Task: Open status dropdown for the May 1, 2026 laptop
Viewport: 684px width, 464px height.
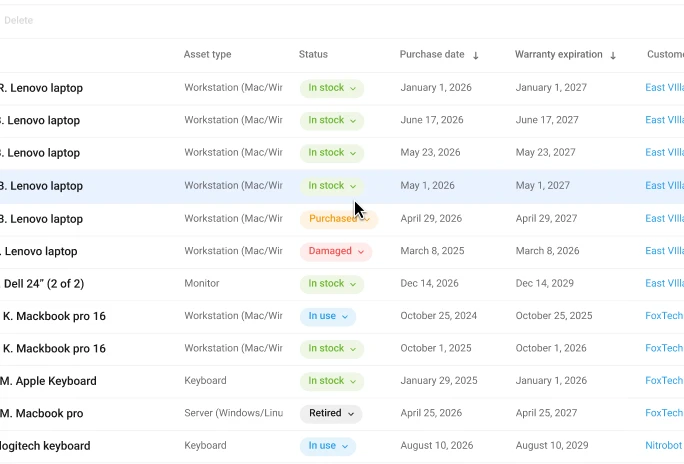Action: click(x=332, y=186)
